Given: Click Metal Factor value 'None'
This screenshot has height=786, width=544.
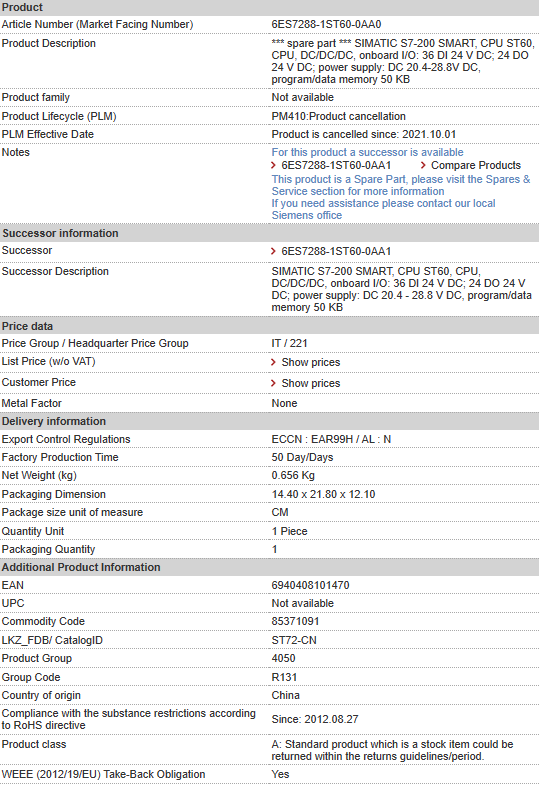Looking at the screenshot, I should [x=284, y=404].
